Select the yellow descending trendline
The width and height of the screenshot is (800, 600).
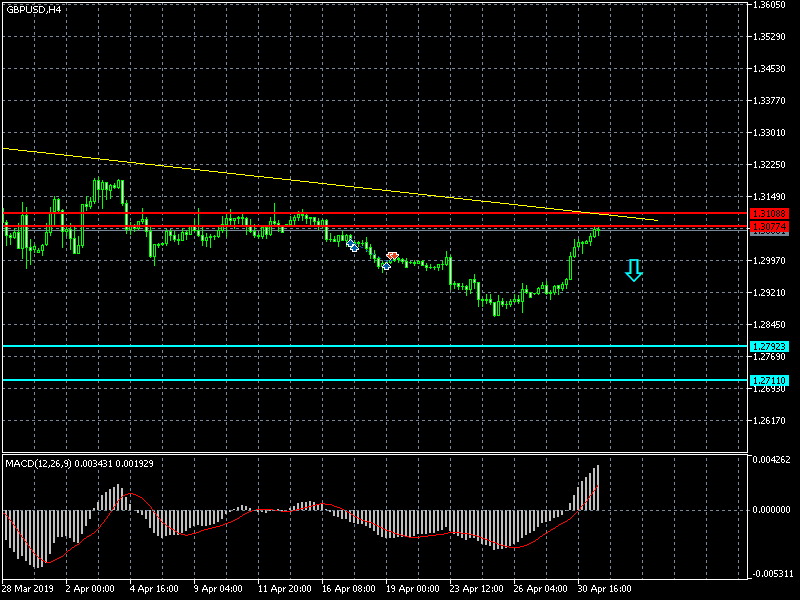[x=300, y=181]
